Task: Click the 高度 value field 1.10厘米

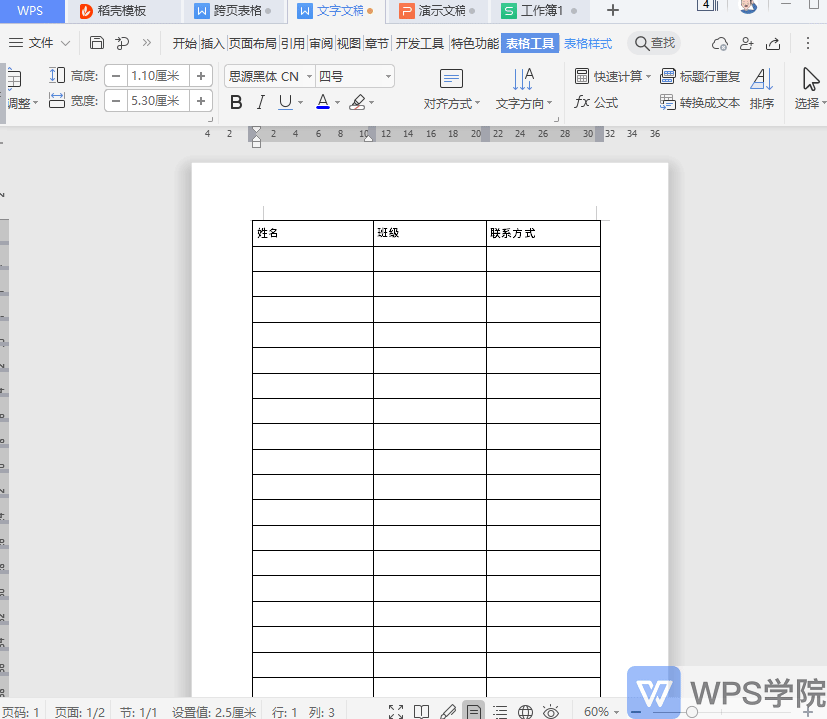Action: [x=158, y=76]
